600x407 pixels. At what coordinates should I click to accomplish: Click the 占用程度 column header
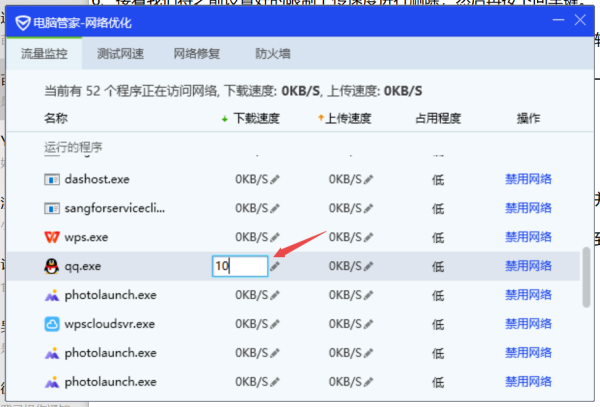[x=438, y=119]
